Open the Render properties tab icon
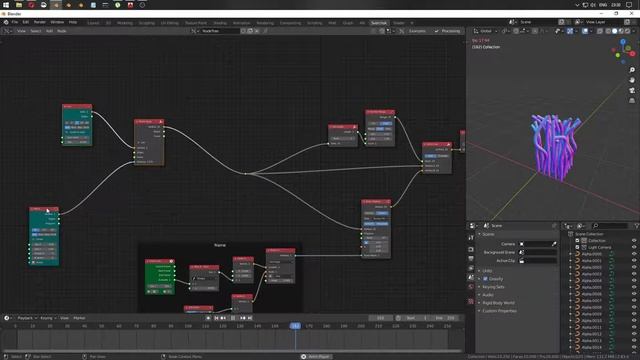The height and width of the screenshot is (360, 640). tap(471, 249)
